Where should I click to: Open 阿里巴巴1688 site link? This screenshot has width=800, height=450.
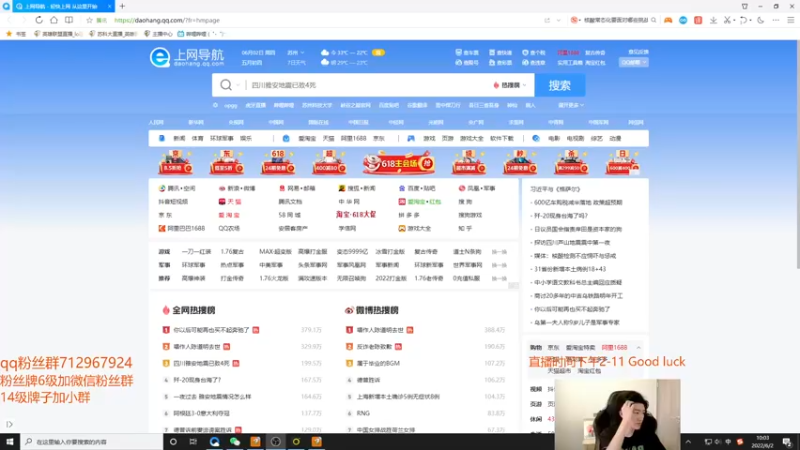182,229
